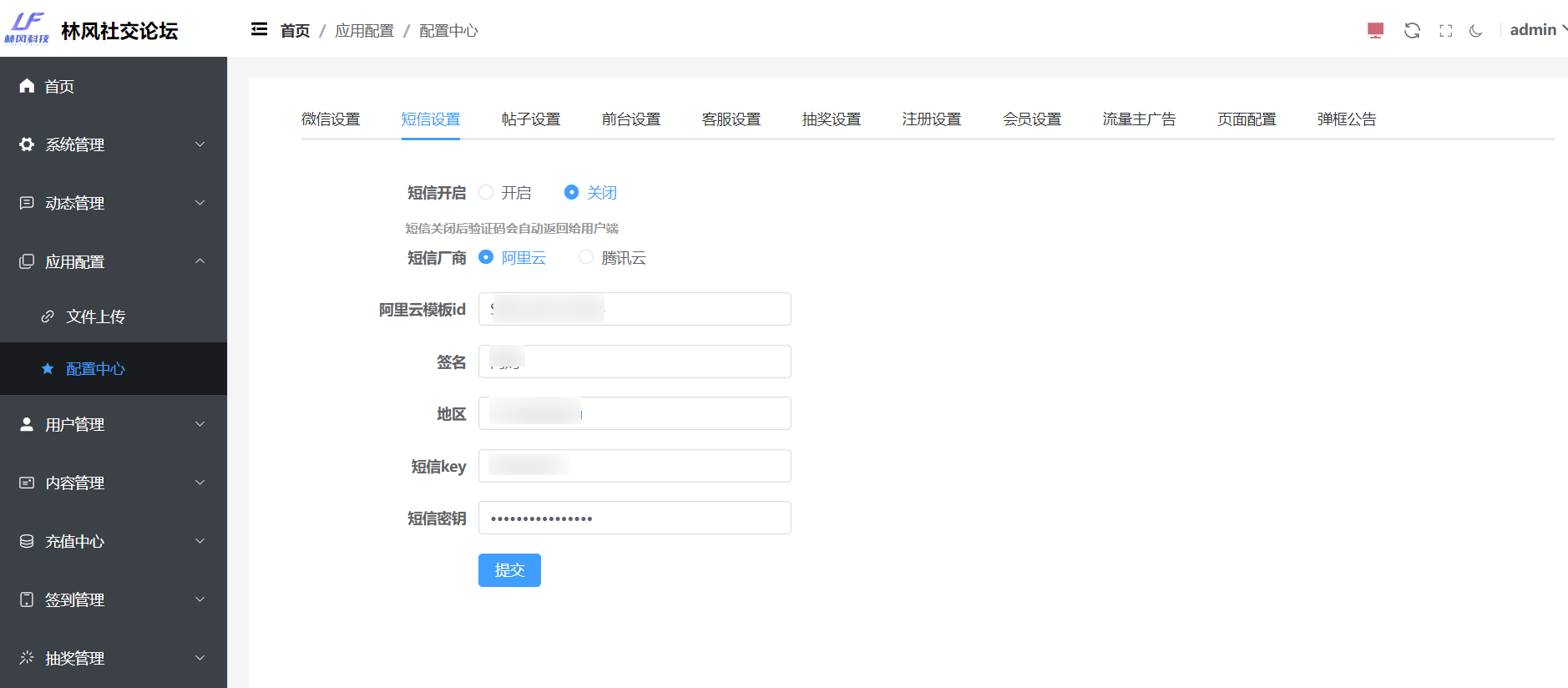Choose 腾讯云 as SMS vendor
The height and width of the screenshot is (688, 1568).
point(586,257)
